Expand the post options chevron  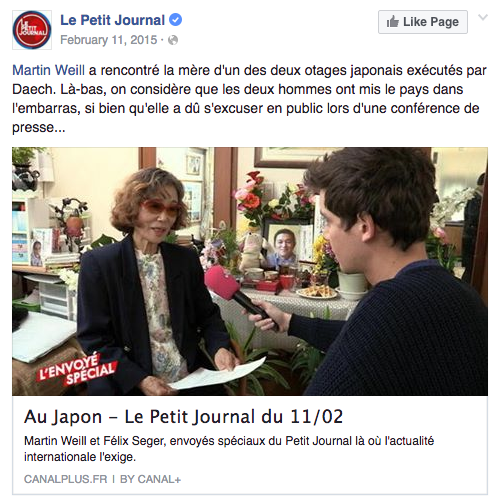pyautogui.click(x=482, y=17)
